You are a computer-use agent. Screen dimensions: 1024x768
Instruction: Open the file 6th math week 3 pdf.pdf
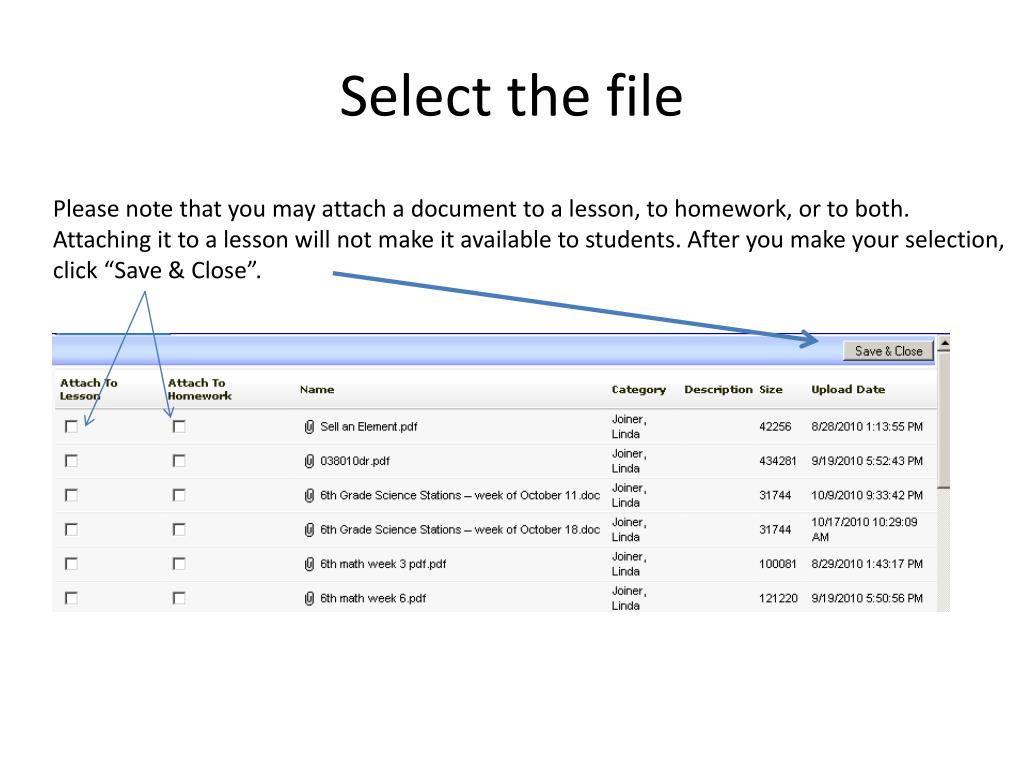pos(383,564)
